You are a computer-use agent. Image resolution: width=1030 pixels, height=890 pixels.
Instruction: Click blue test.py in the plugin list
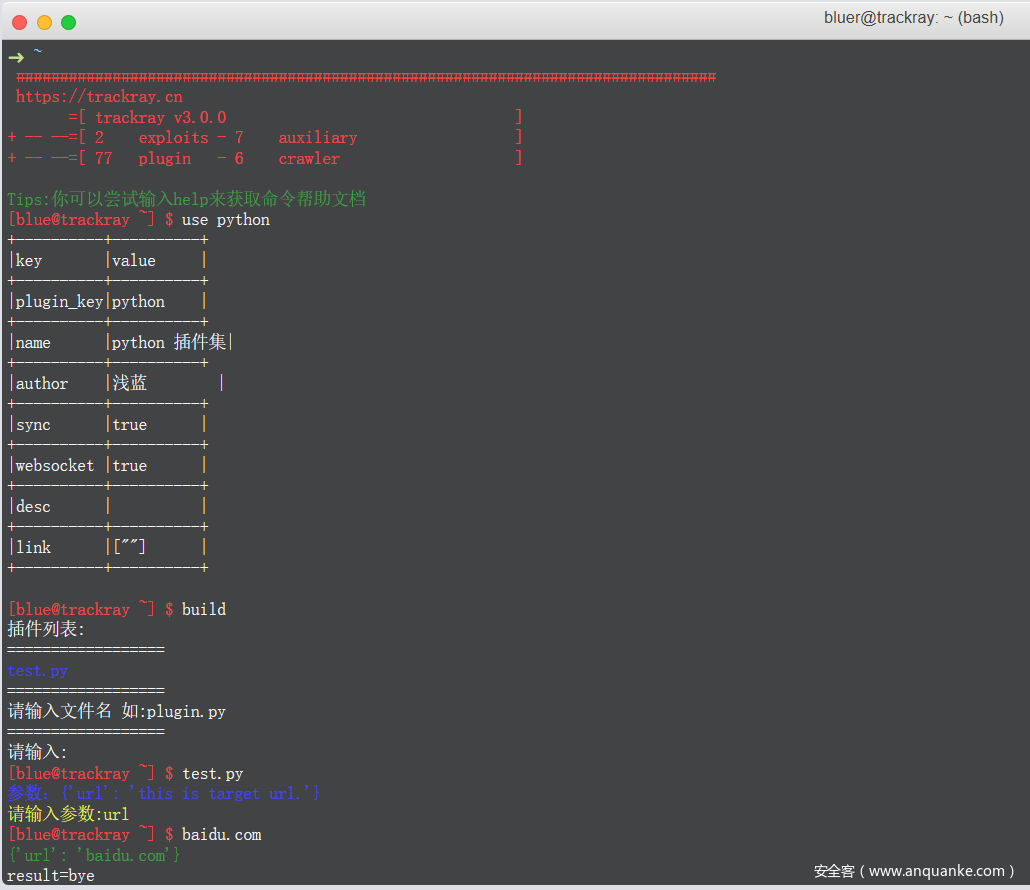[x=37, y=671]
